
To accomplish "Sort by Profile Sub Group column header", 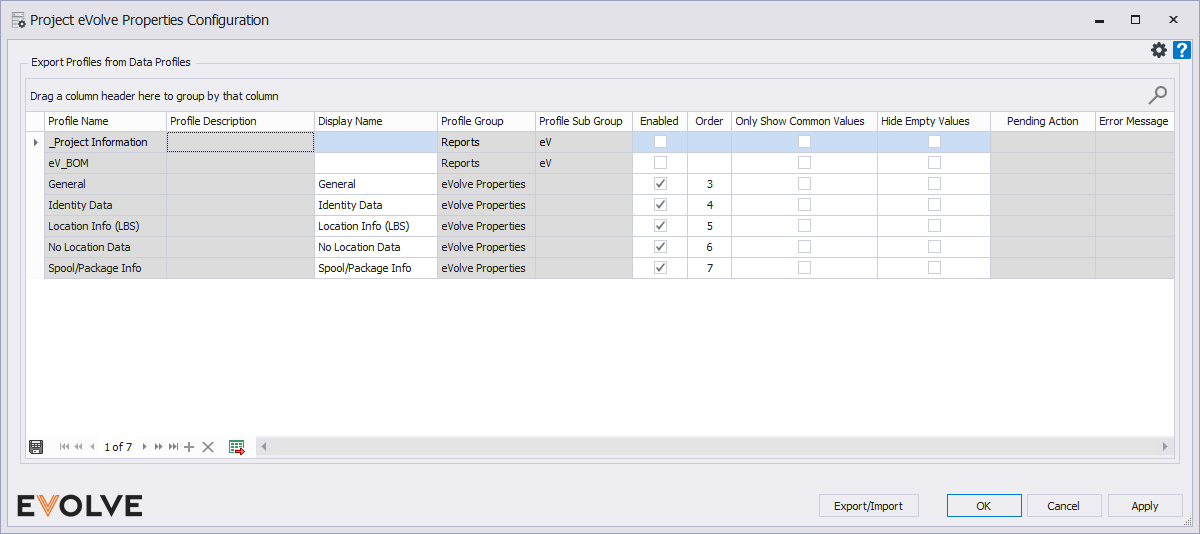I will (x=584, y=121).
